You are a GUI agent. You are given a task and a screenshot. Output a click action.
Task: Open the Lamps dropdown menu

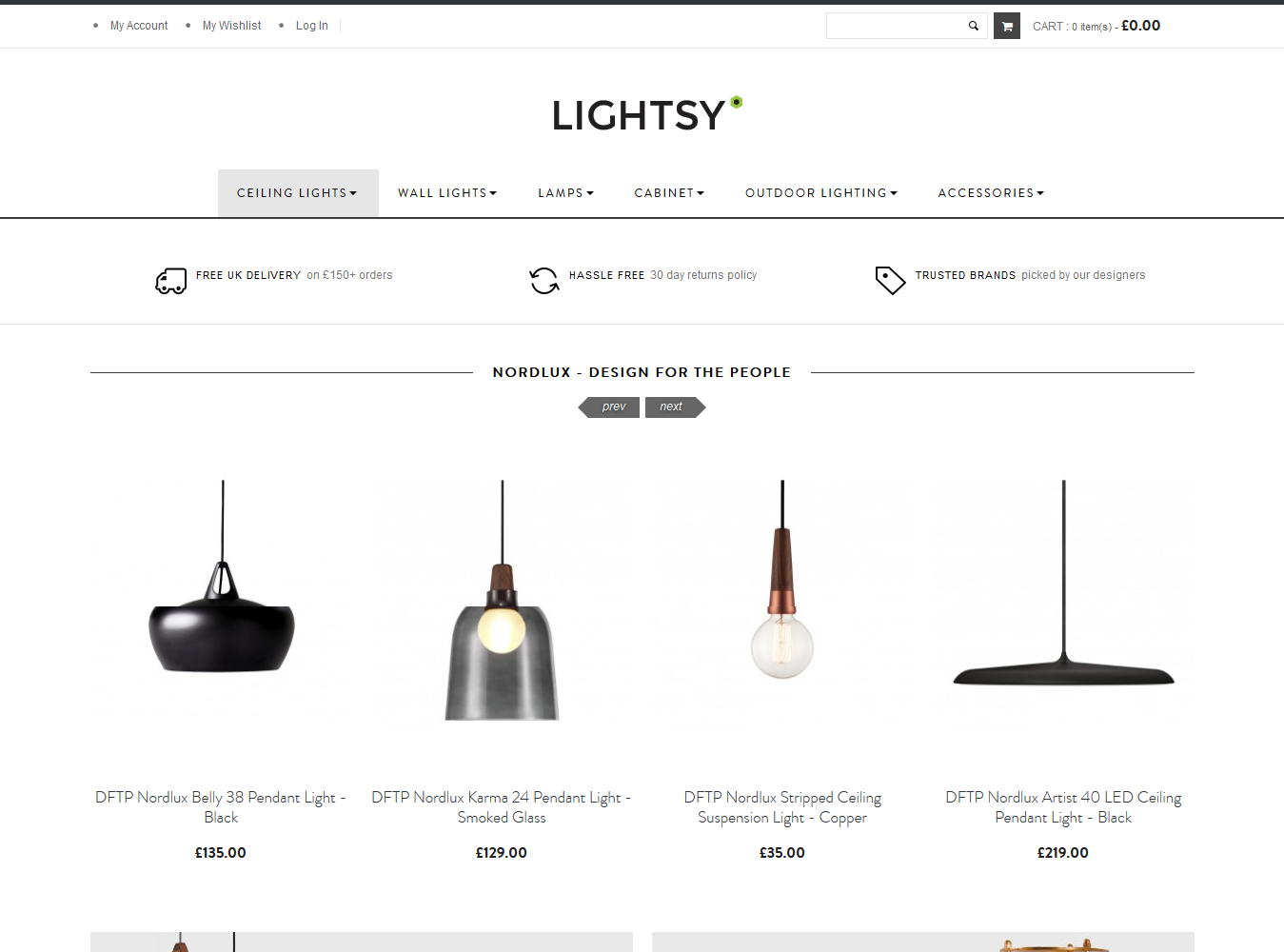566,193
